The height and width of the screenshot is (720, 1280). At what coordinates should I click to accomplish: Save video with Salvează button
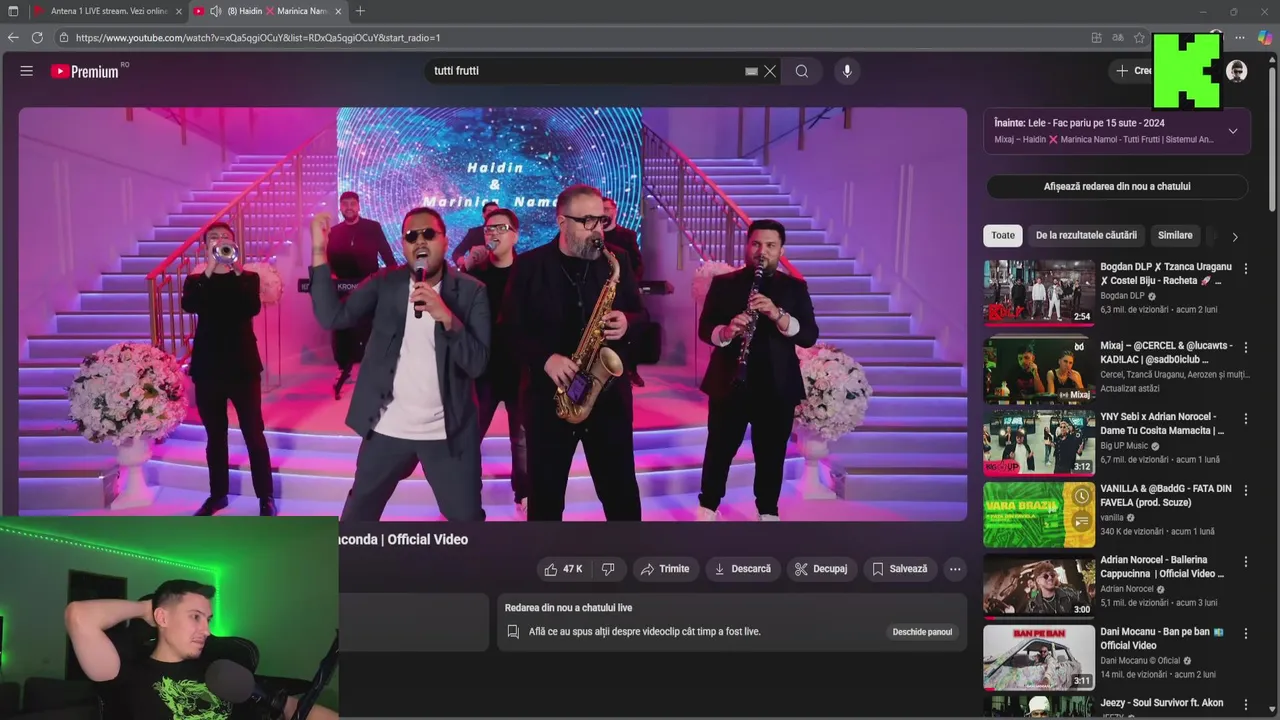(x=900, y=569)
